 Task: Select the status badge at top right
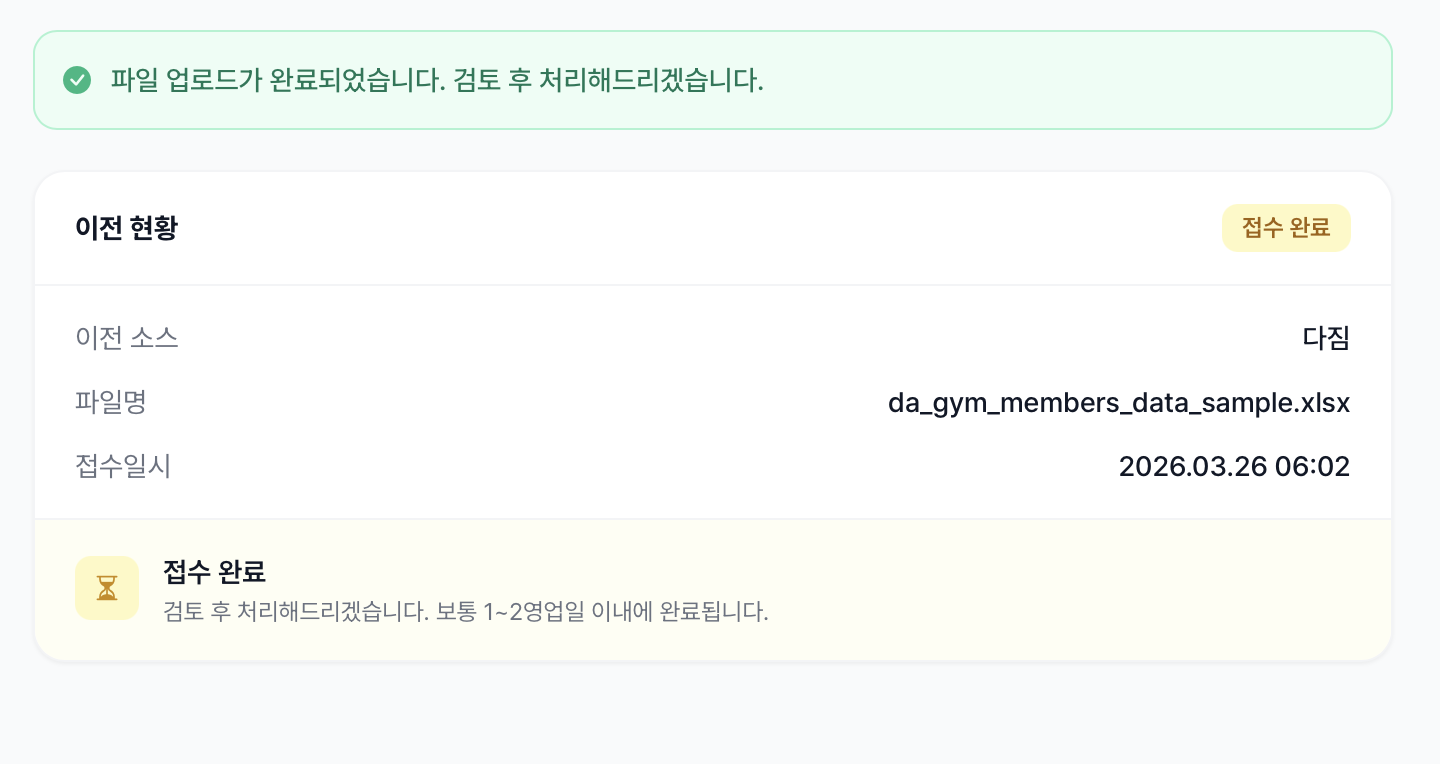(x=1286, y=228)
